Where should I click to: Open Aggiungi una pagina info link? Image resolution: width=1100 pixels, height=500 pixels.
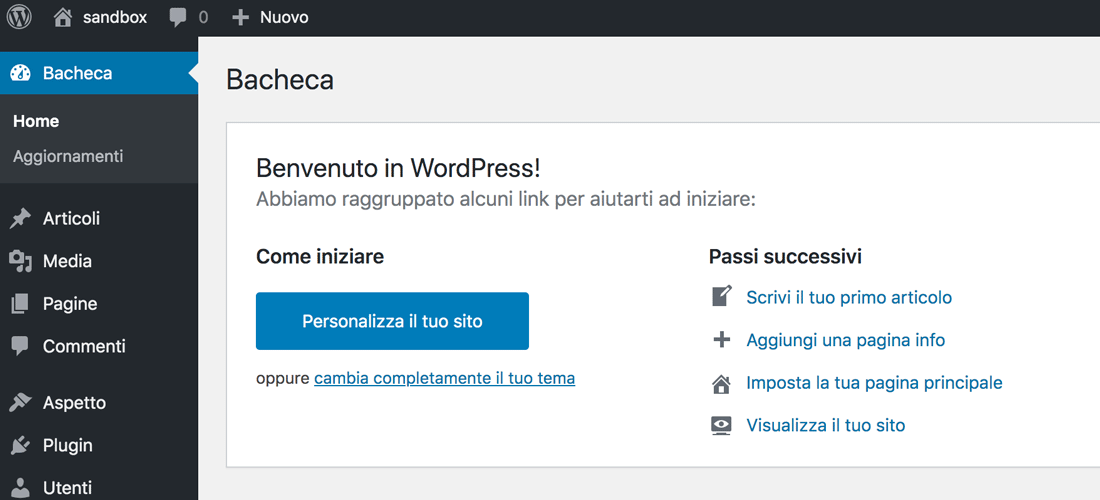click(845, 341)
